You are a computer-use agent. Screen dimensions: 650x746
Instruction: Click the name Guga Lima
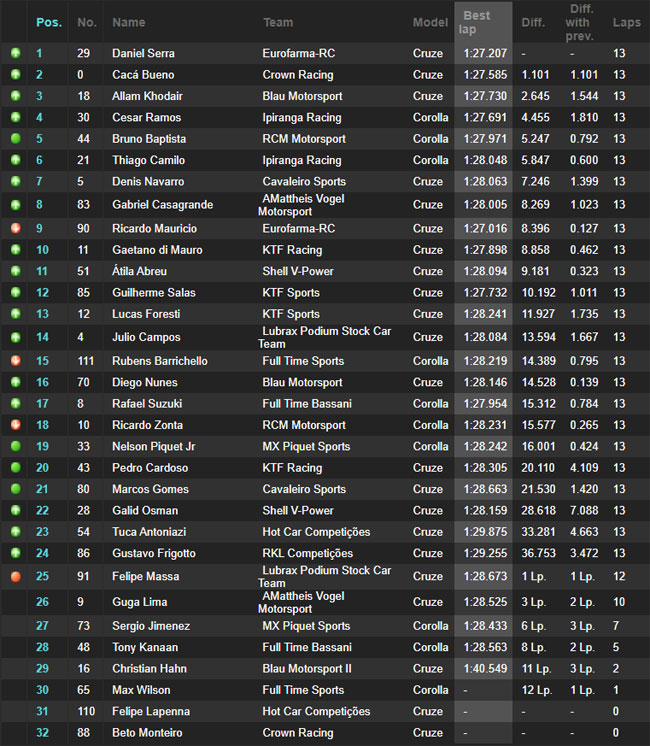(140, 602)
